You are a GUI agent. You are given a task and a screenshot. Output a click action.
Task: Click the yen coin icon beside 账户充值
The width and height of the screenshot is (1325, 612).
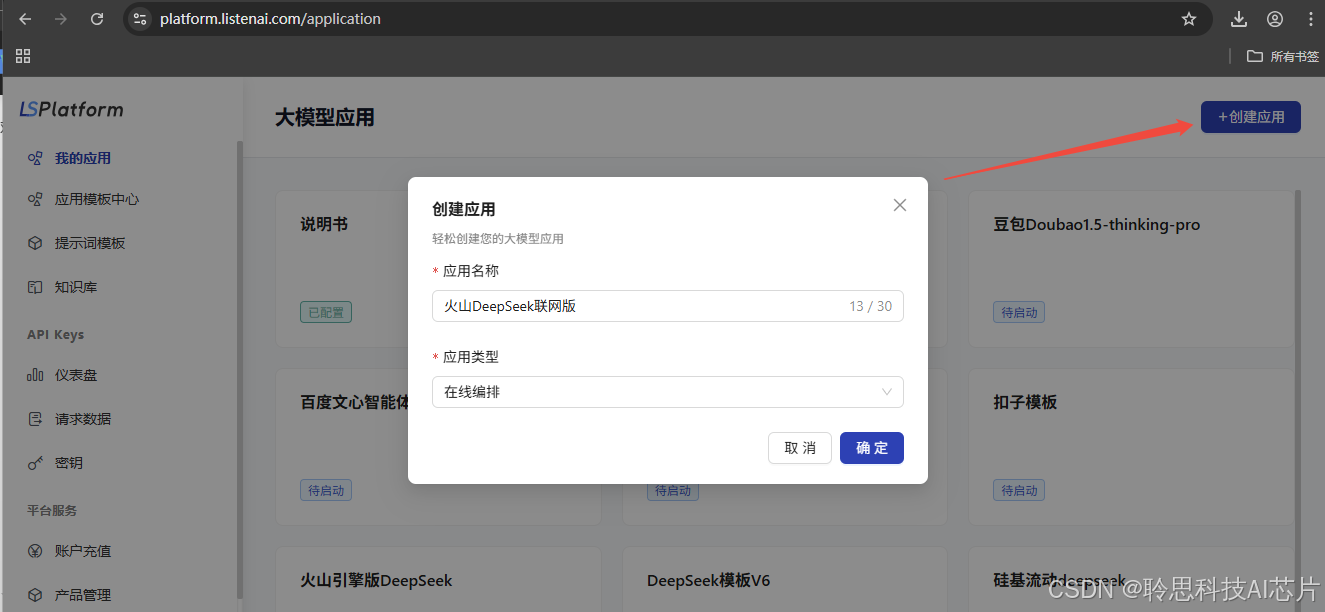click(35, 551)
